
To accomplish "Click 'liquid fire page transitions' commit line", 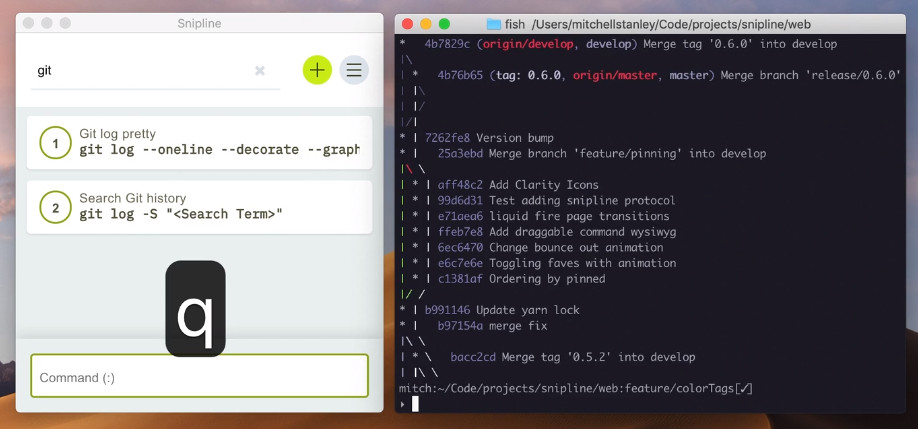I will click(x=553, y=217).
